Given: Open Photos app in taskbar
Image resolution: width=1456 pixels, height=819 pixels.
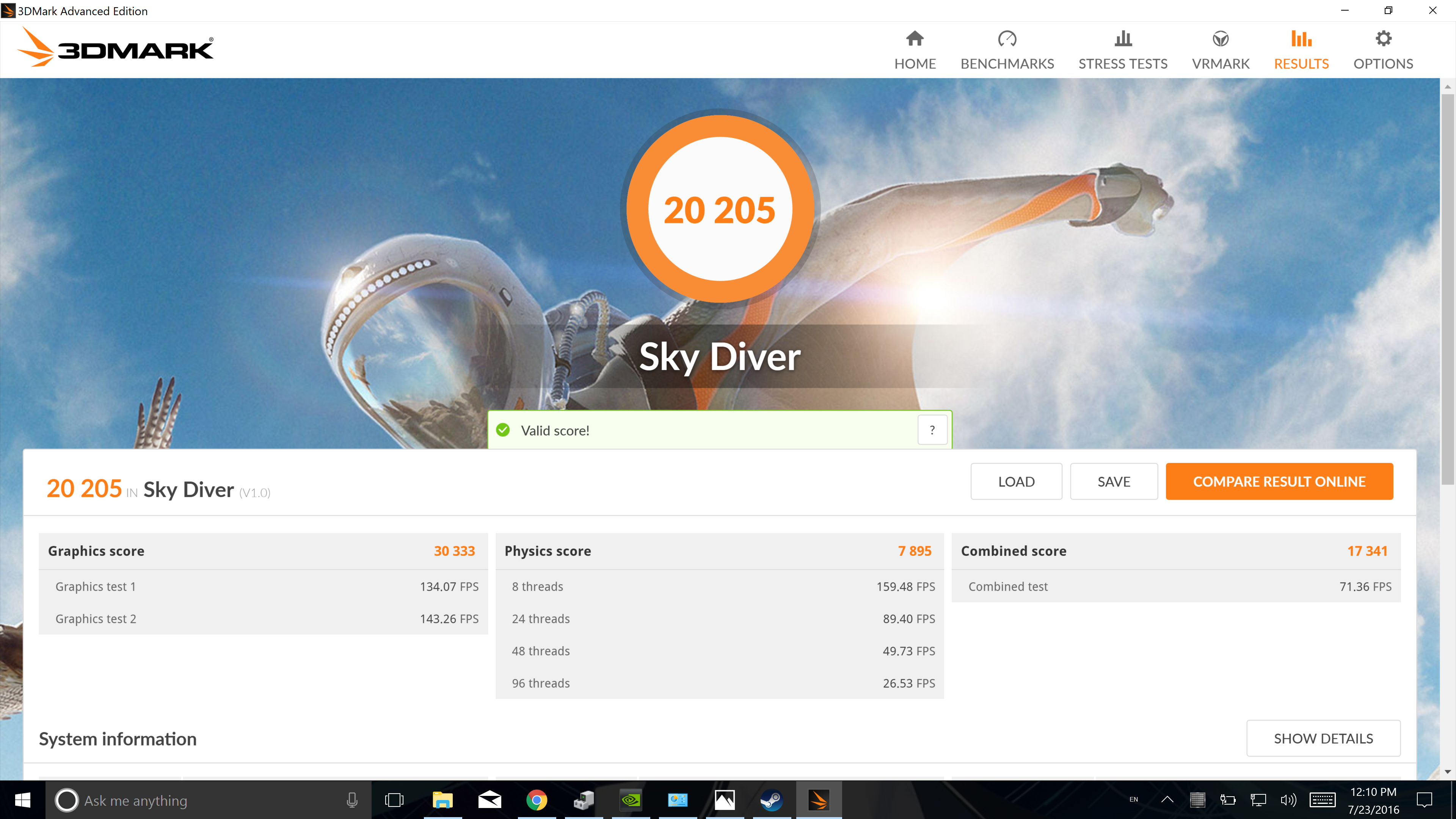Looking at the screenshot, I should tap(724, 800).
